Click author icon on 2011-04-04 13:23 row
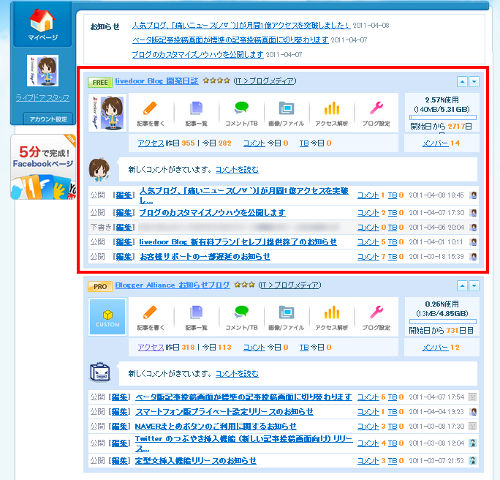 point(473,412)
